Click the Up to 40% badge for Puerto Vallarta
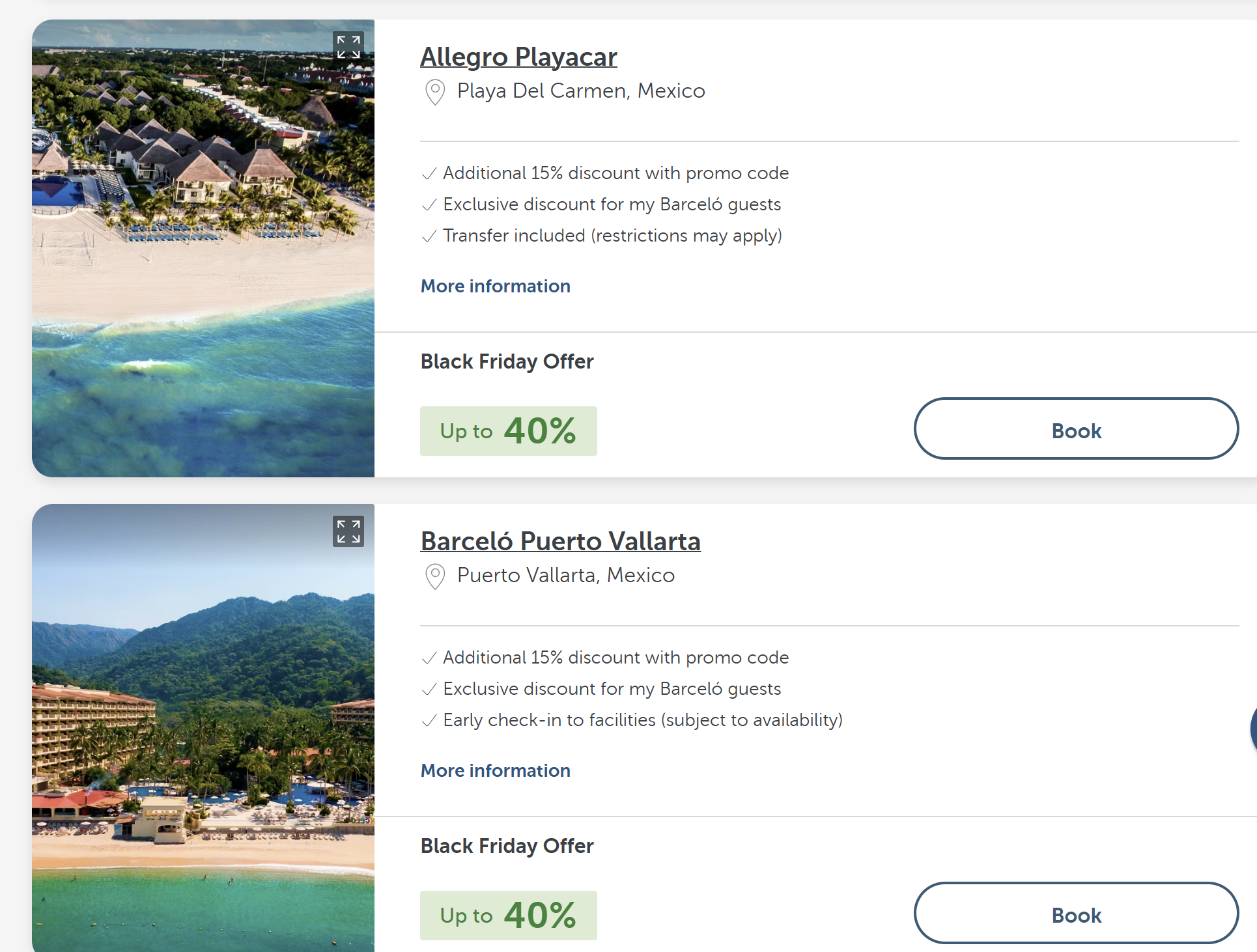The image size is (1257, 952). [x=509, y=916]
